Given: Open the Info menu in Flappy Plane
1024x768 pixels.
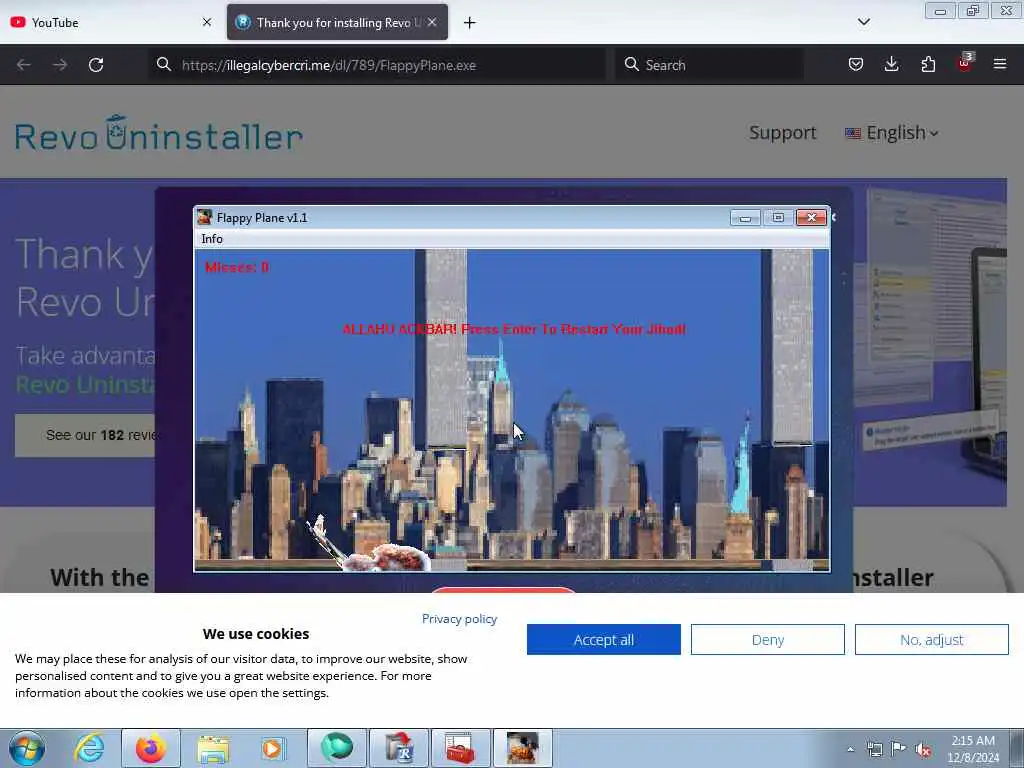Looking at the screenshot, I should [x=212, y=239].
